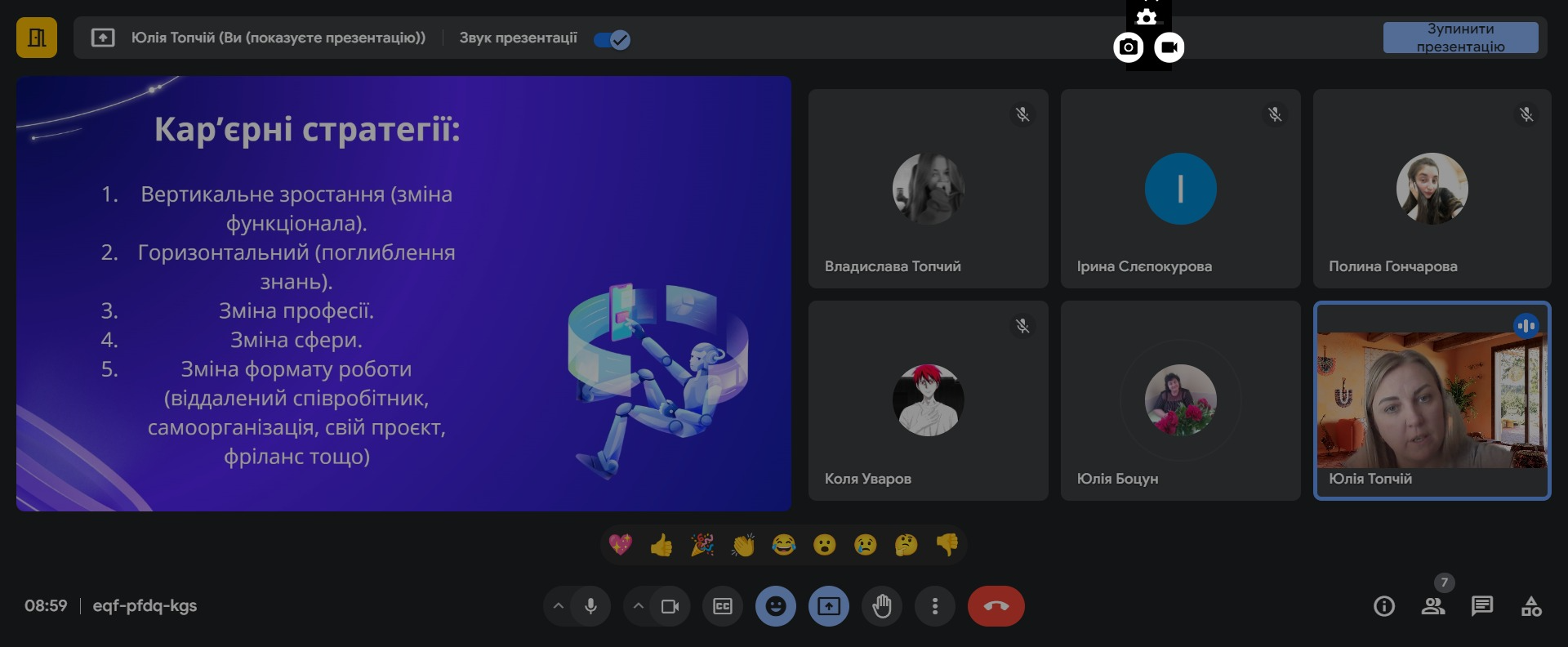
Task: Open the activities shapes icon
Action: (x=1531, y=606)
